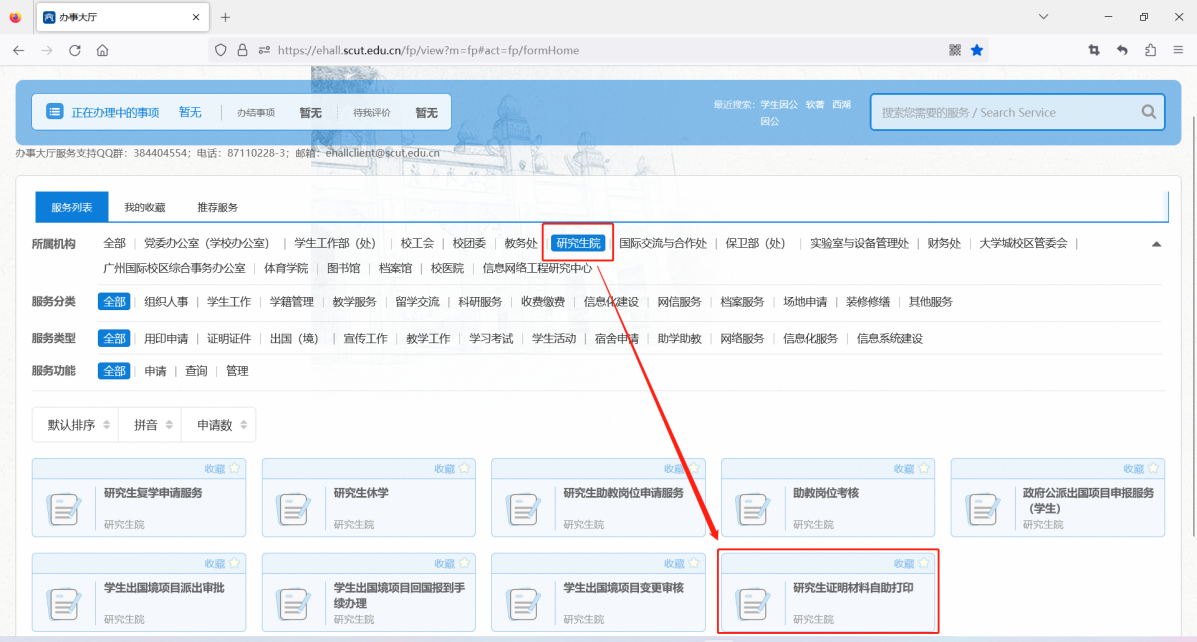Screen dimensions: 1197x642
Task: Switch to the 推荐服务 tab
Action: pos(217,207)
